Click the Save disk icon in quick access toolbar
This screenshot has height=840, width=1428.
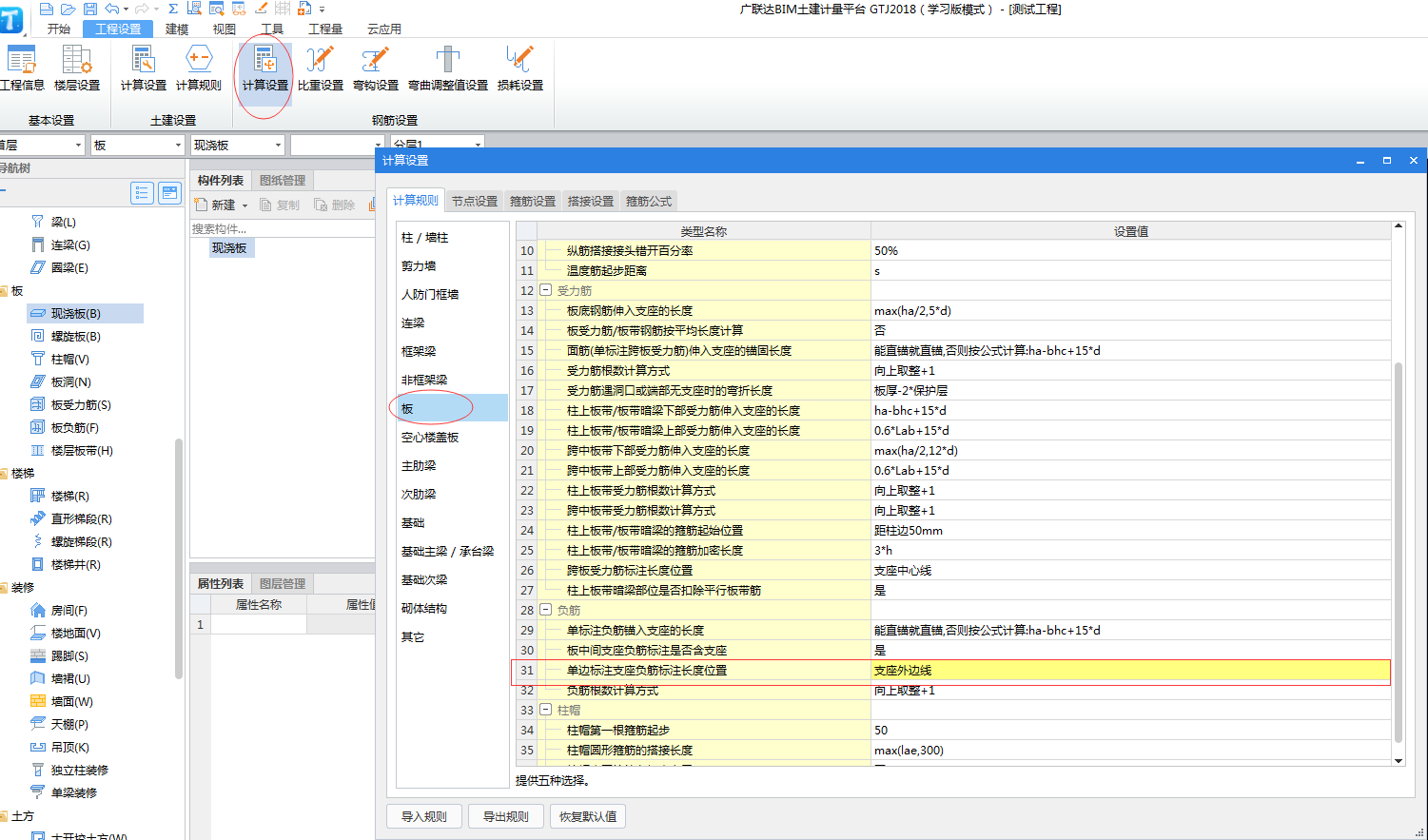click(x=89, y=9)
